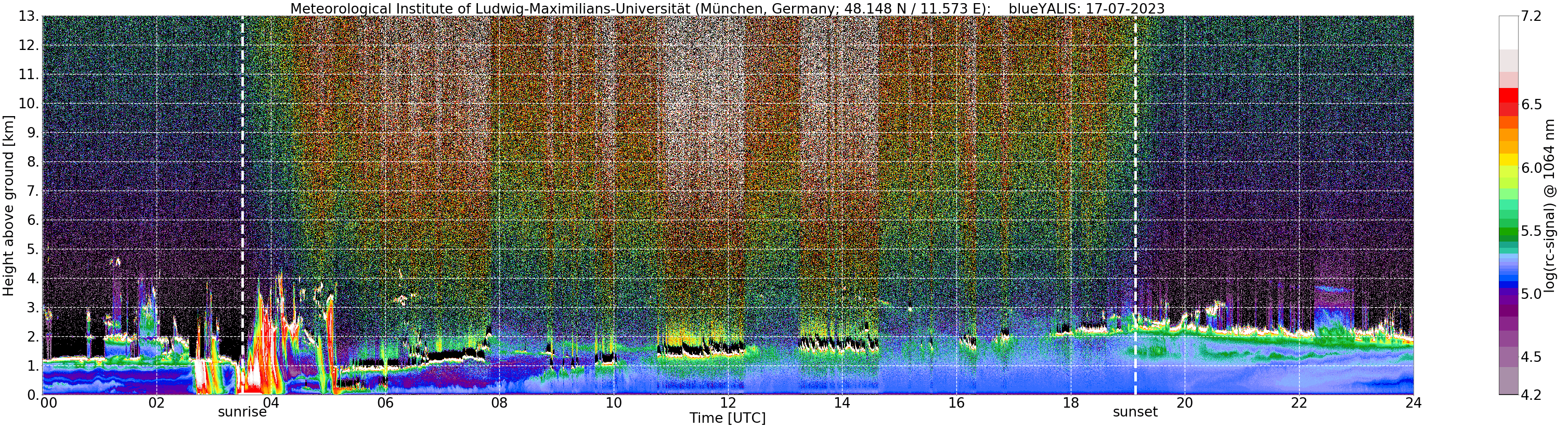Click the '7.' height tick label
The image size is (1568, 429).
coord(33,192)
